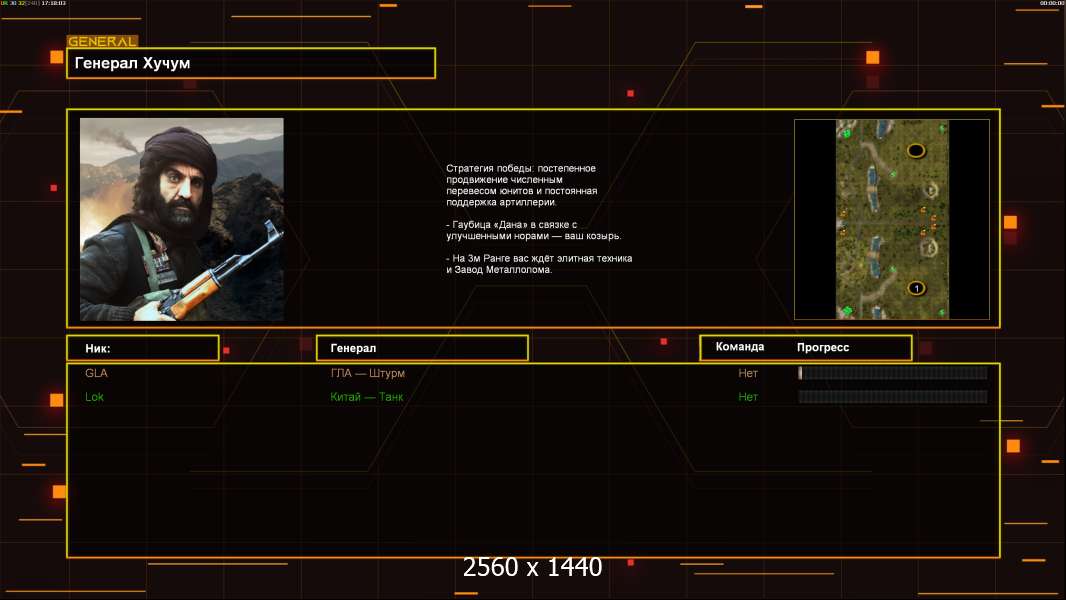Select player nickname GLA
This screenshot has width=1066, height=600.
[x=96, y=373]
